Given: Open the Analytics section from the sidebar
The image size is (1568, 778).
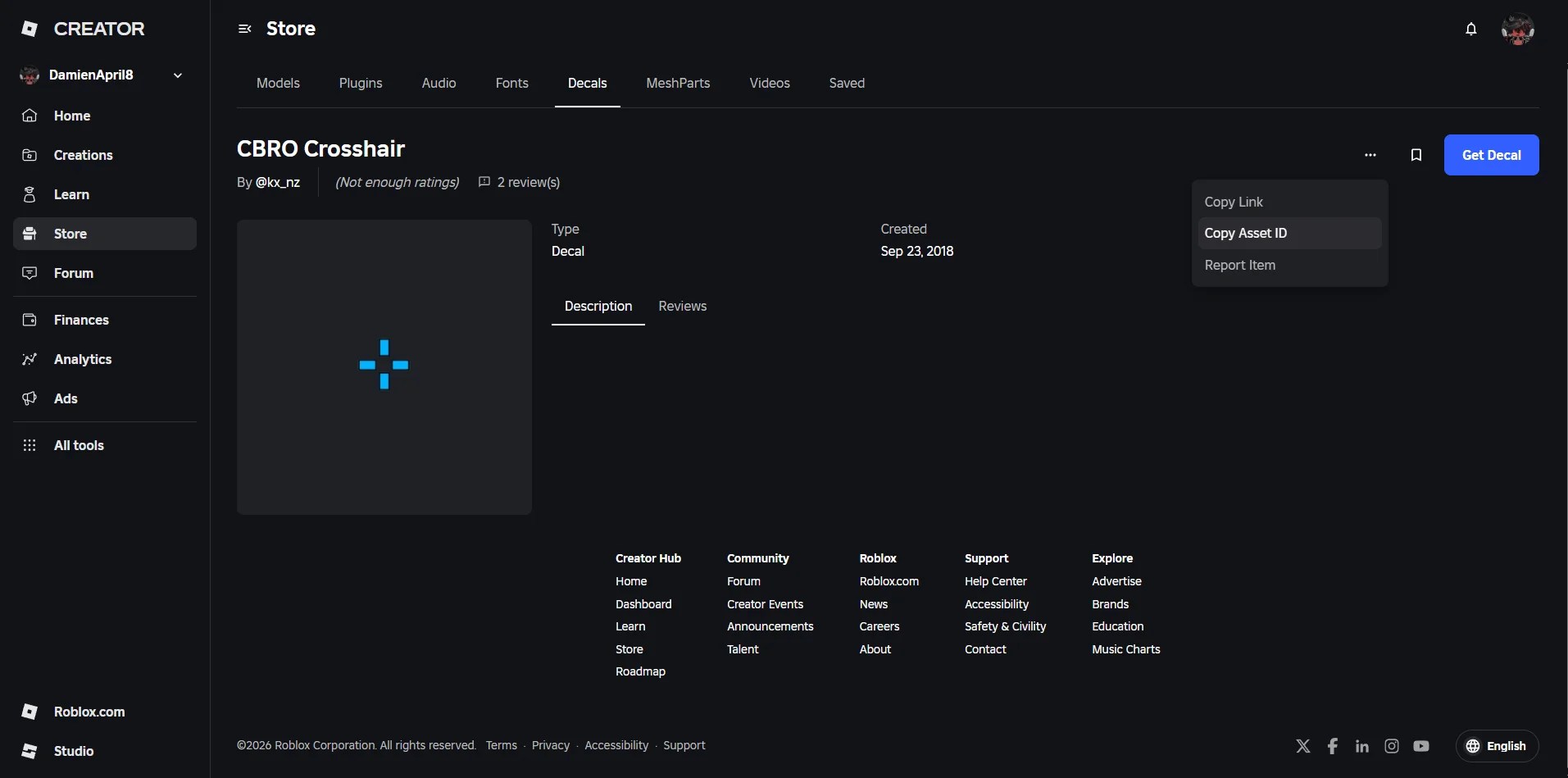Looking at the screenshot, I should pos(82,359).
